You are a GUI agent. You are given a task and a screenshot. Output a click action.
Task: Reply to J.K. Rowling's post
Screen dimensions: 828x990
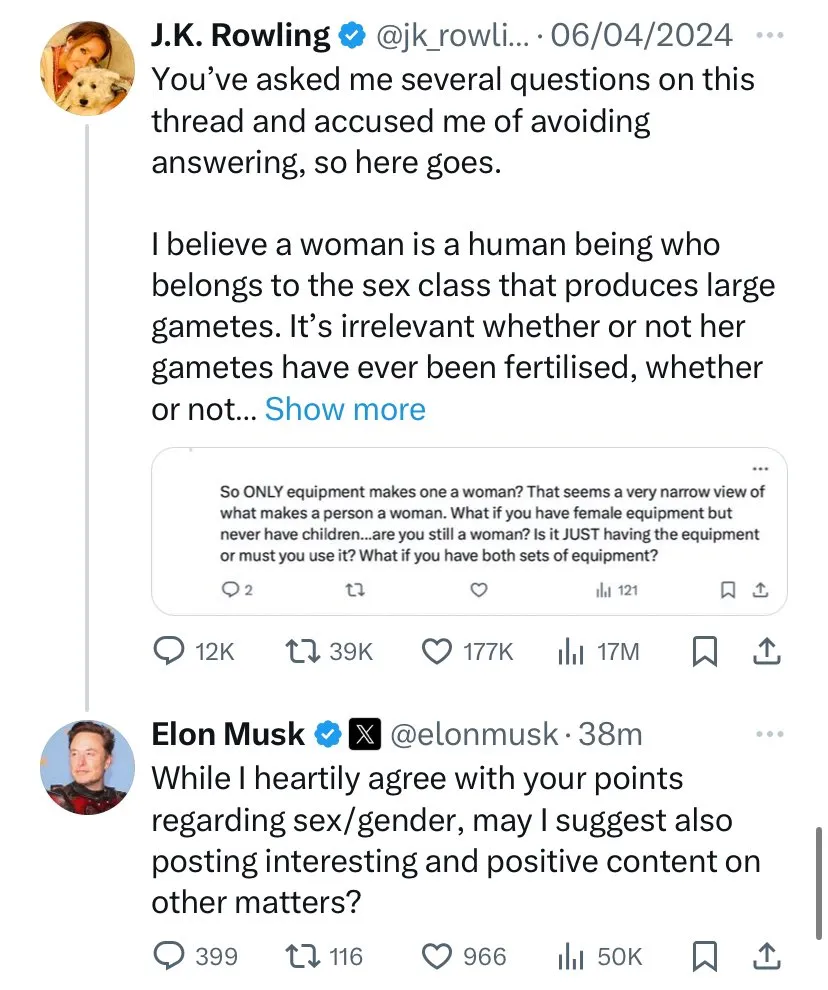(x=170, y=652)
